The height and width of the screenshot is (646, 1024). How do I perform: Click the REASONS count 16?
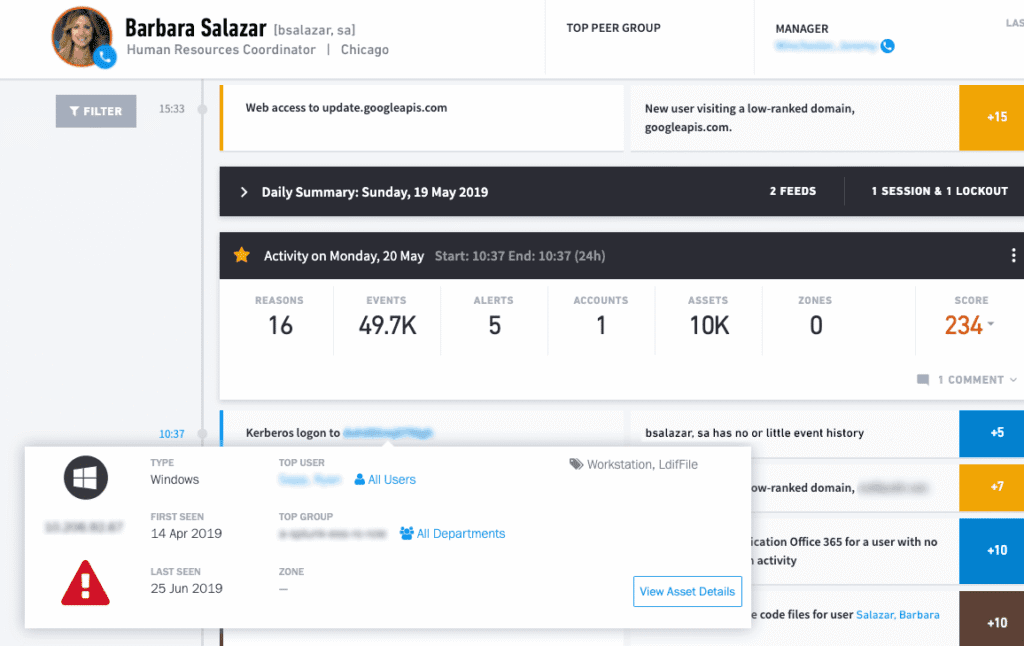pyautogui.click(x=280, y=325)
